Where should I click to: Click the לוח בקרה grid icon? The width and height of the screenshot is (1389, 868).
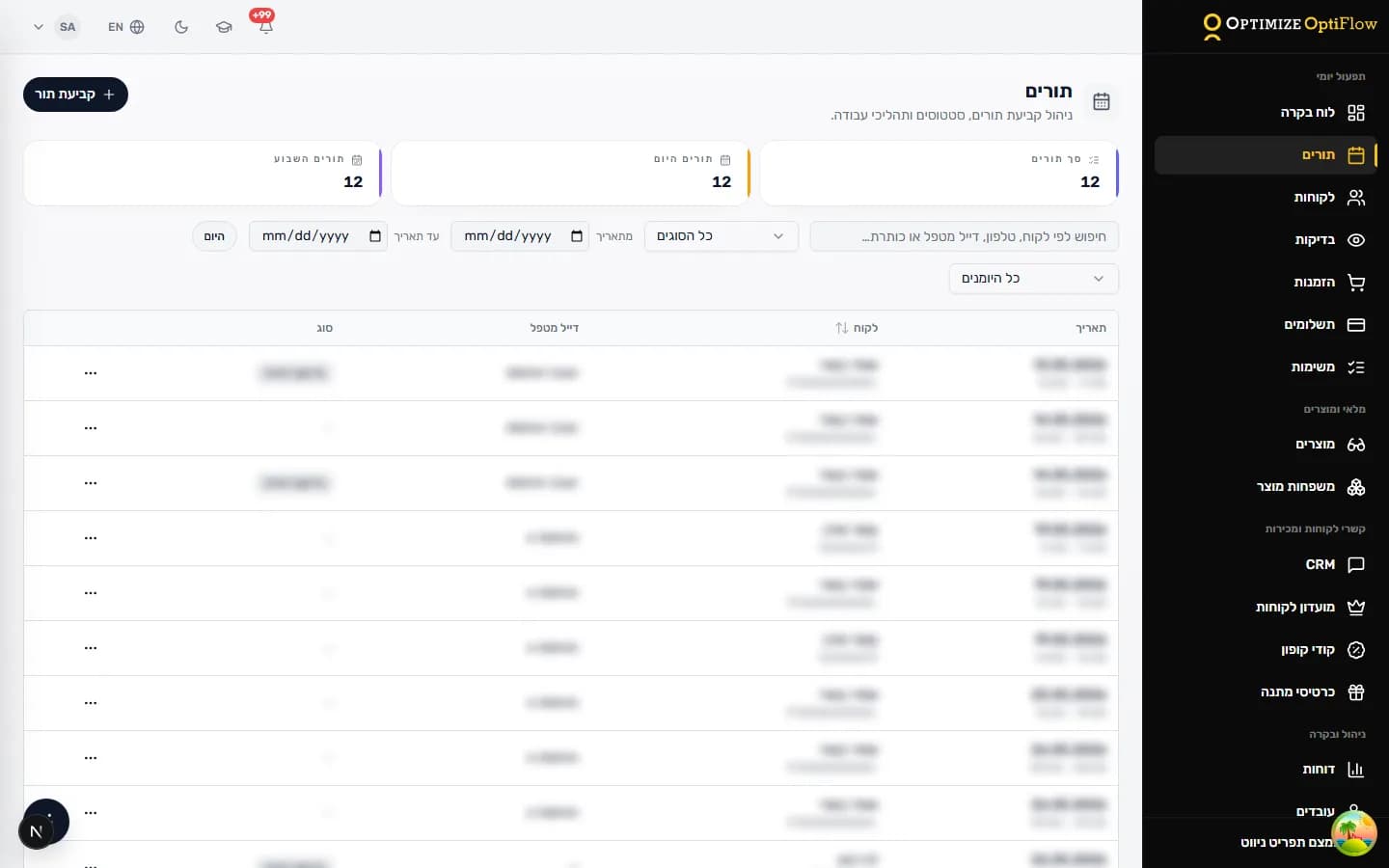(1356, 113)
